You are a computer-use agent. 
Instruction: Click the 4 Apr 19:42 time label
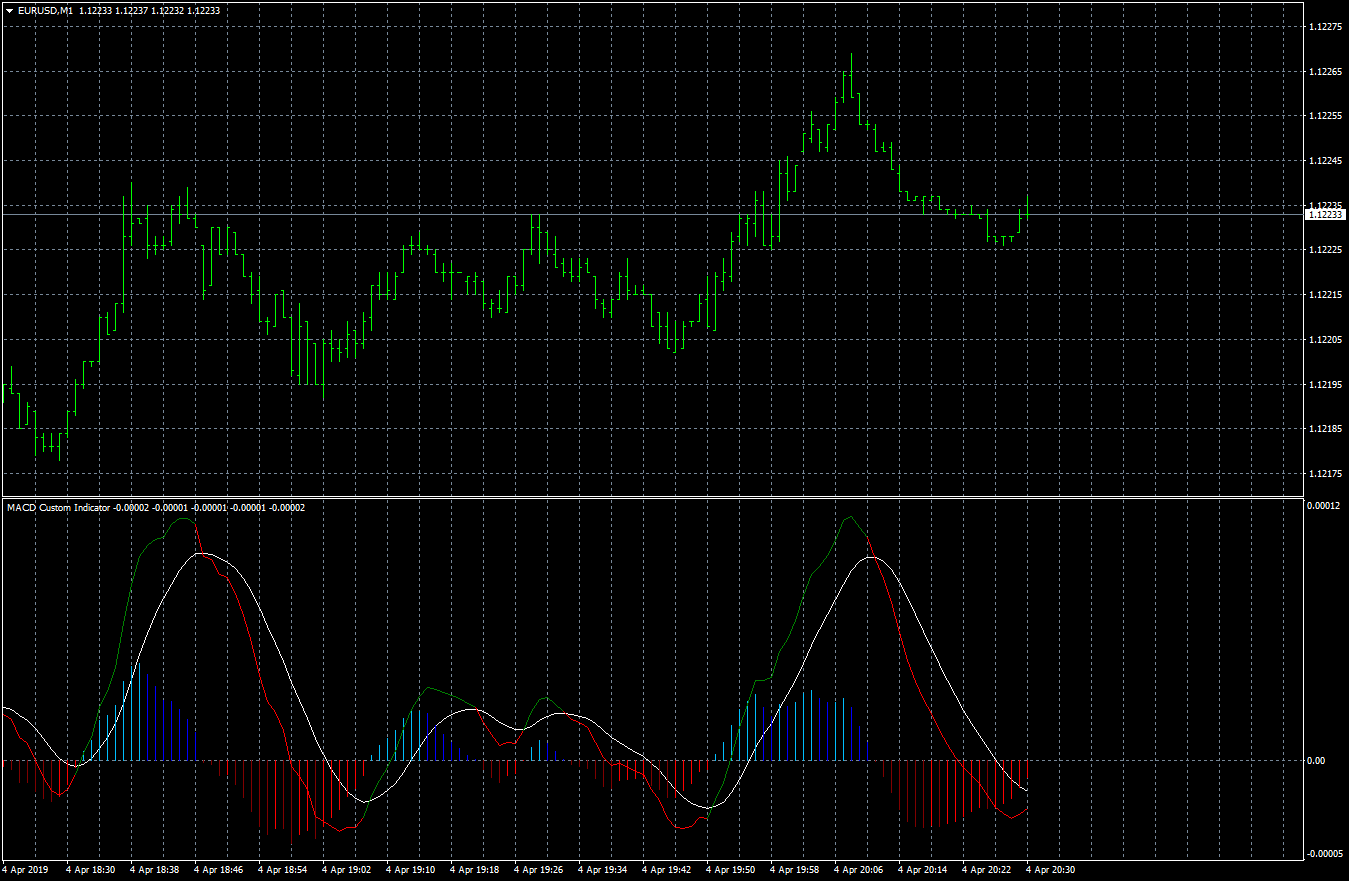[x=667, y=869]
